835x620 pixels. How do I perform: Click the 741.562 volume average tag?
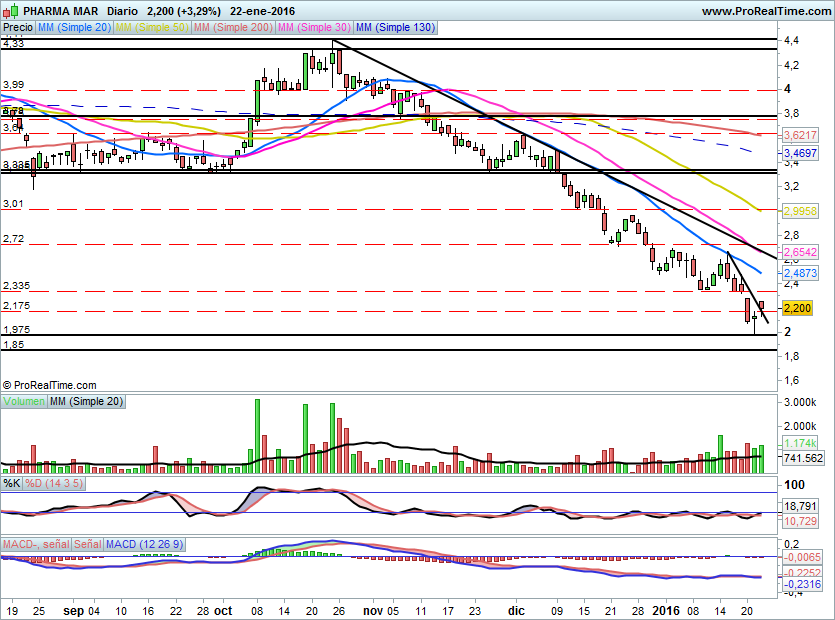tap(803, 458)
